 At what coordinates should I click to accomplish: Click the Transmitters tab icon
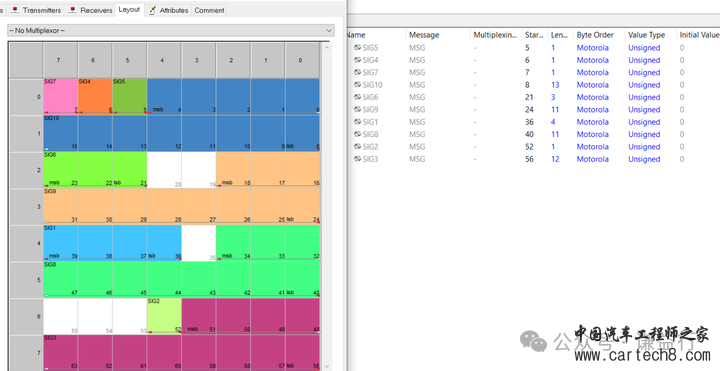(15, 10)
